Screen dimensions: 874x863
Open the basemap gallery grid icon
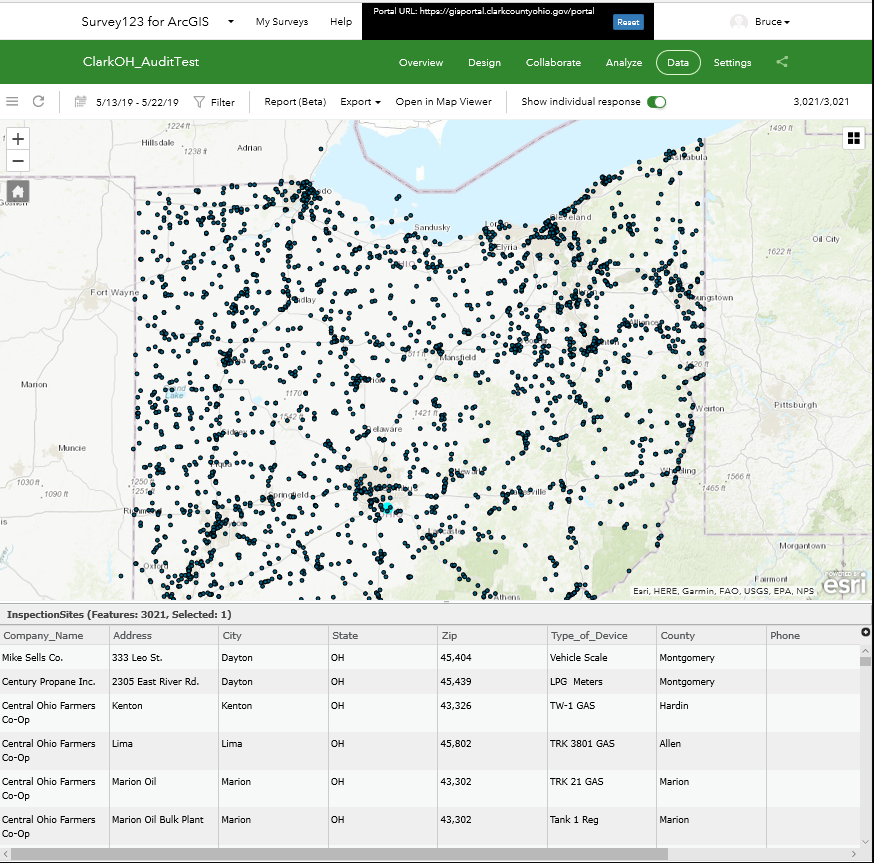click(853, 138)
